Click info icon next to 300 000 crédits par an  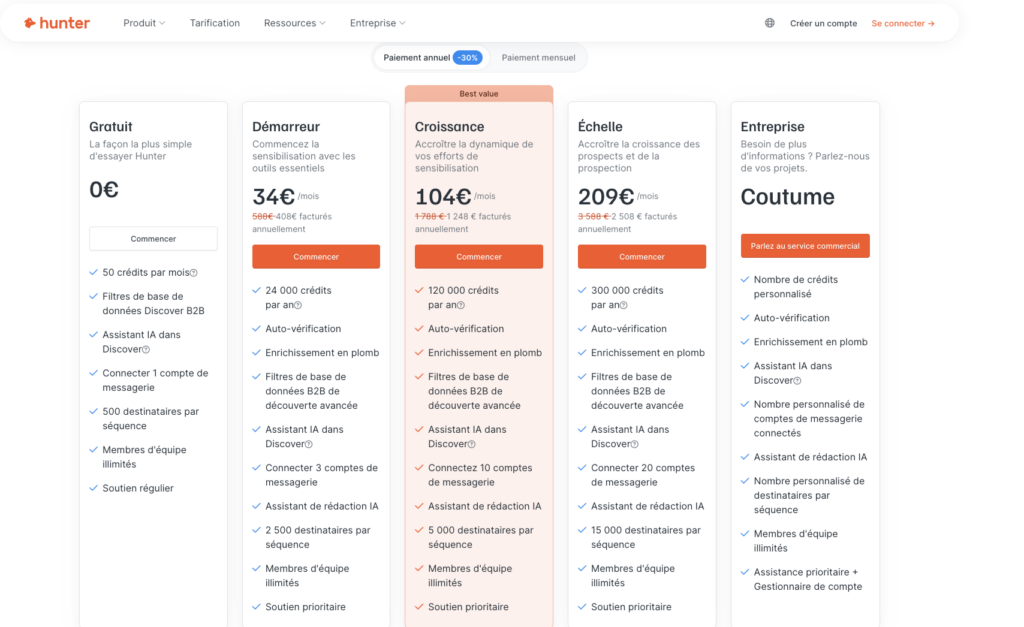tap(624, 305)
